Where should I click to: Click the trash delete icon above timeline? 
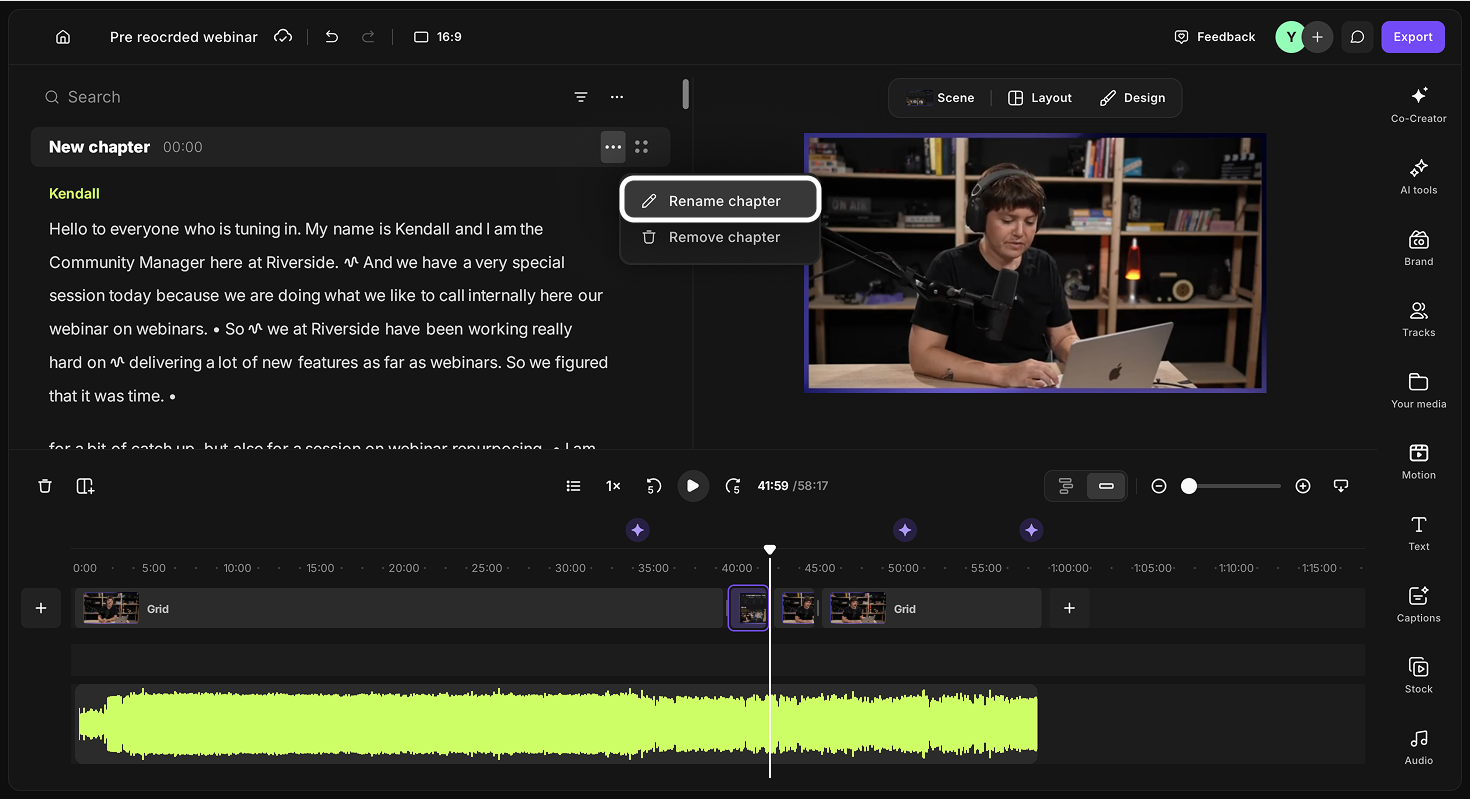[45, 486]
